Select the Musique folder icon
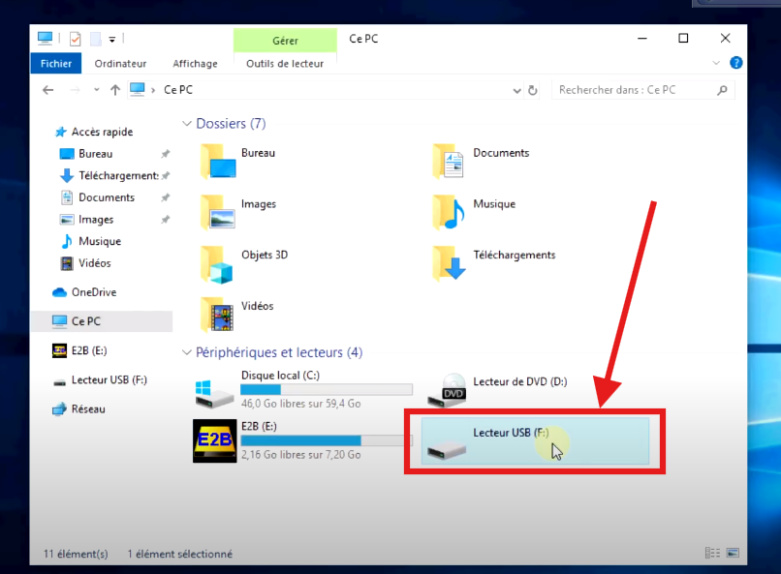This screenshot has height=574, width=781. (448, 212)
